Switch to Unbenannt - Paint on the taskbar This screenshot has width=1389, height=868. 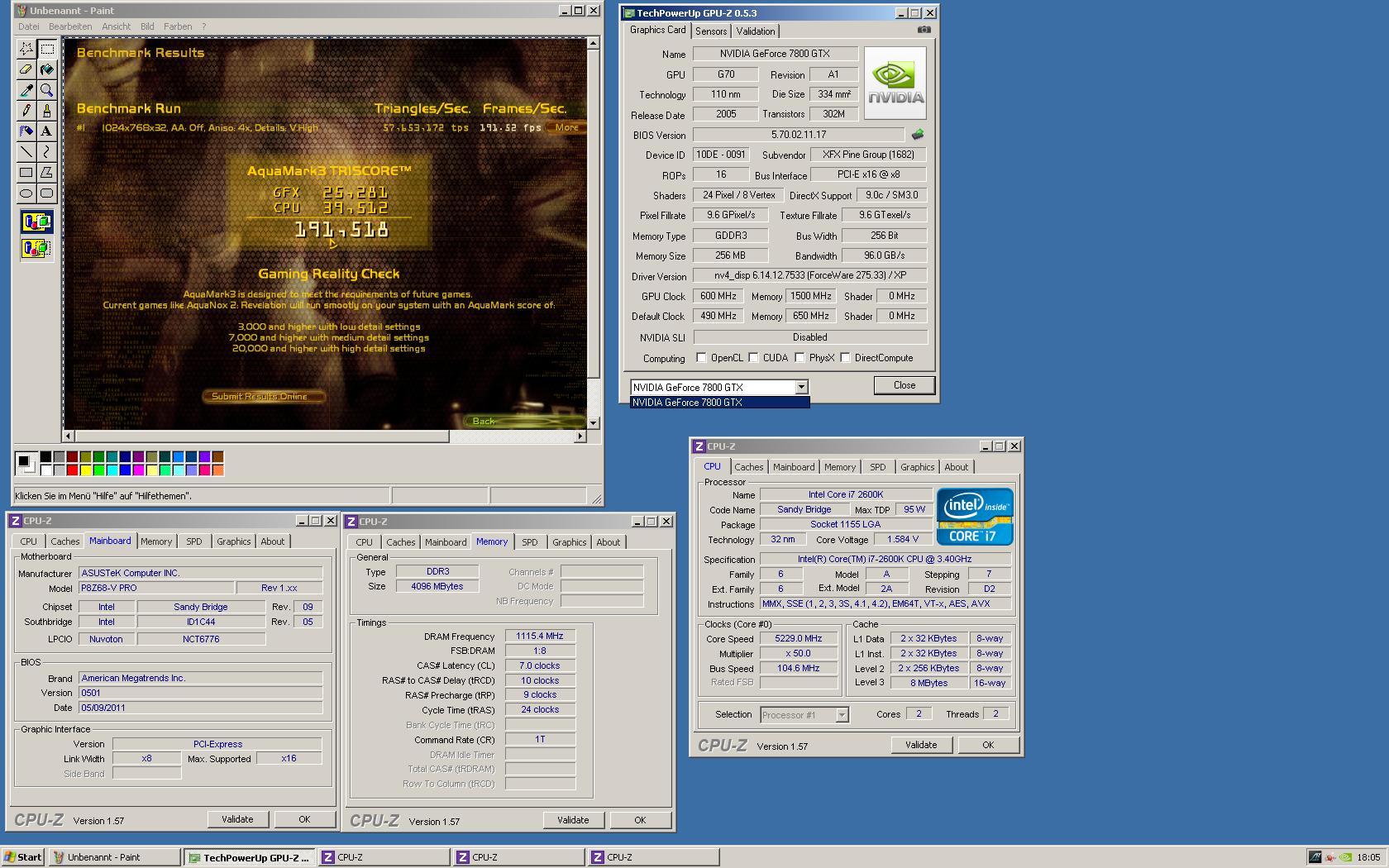[114, 857]
